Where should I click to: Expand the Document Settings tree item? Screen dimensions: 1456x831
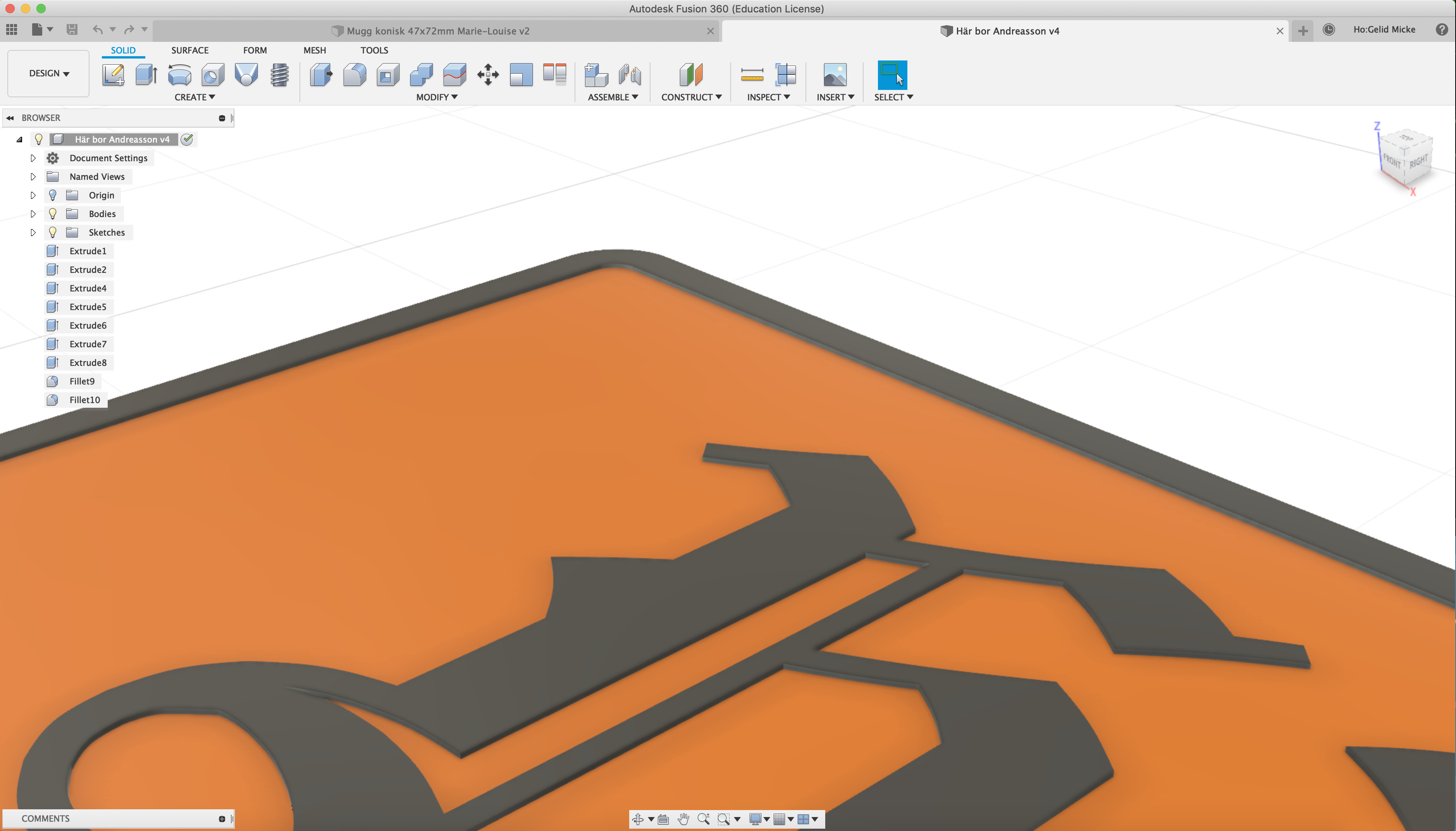click(33, 157)
